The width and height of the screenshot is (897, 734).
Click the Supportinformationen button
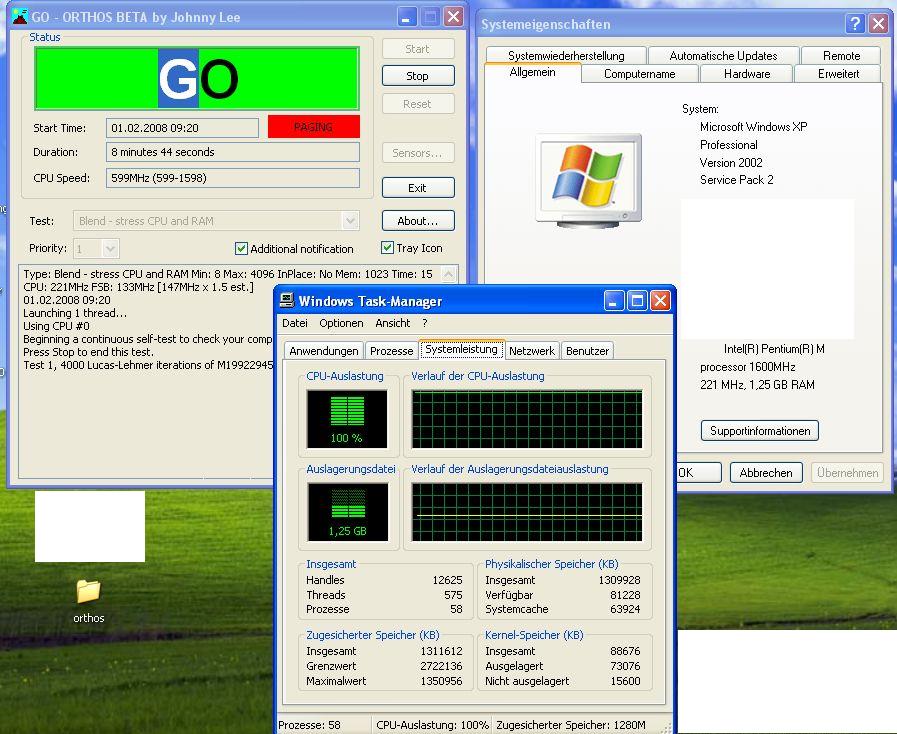pyautogui.click(x=760, y=431)
